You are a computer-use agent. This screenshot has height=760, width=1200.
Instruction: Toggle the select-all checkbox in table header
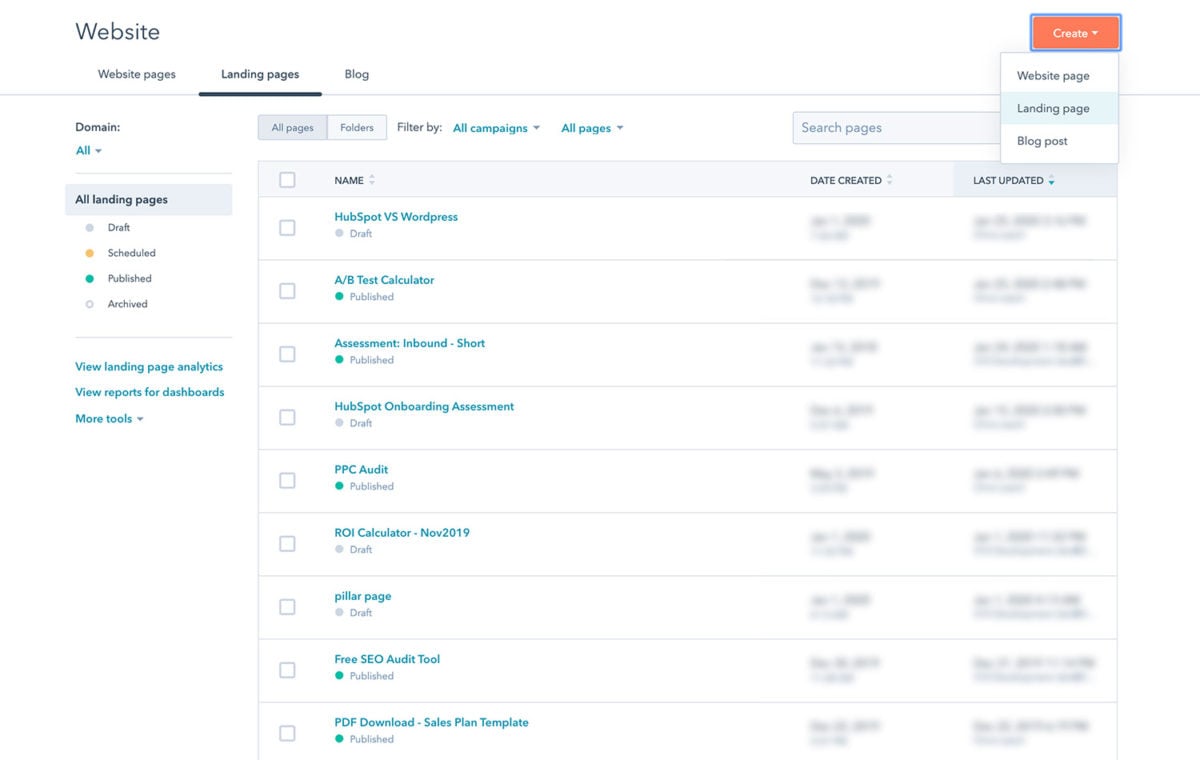coord(287,180)
